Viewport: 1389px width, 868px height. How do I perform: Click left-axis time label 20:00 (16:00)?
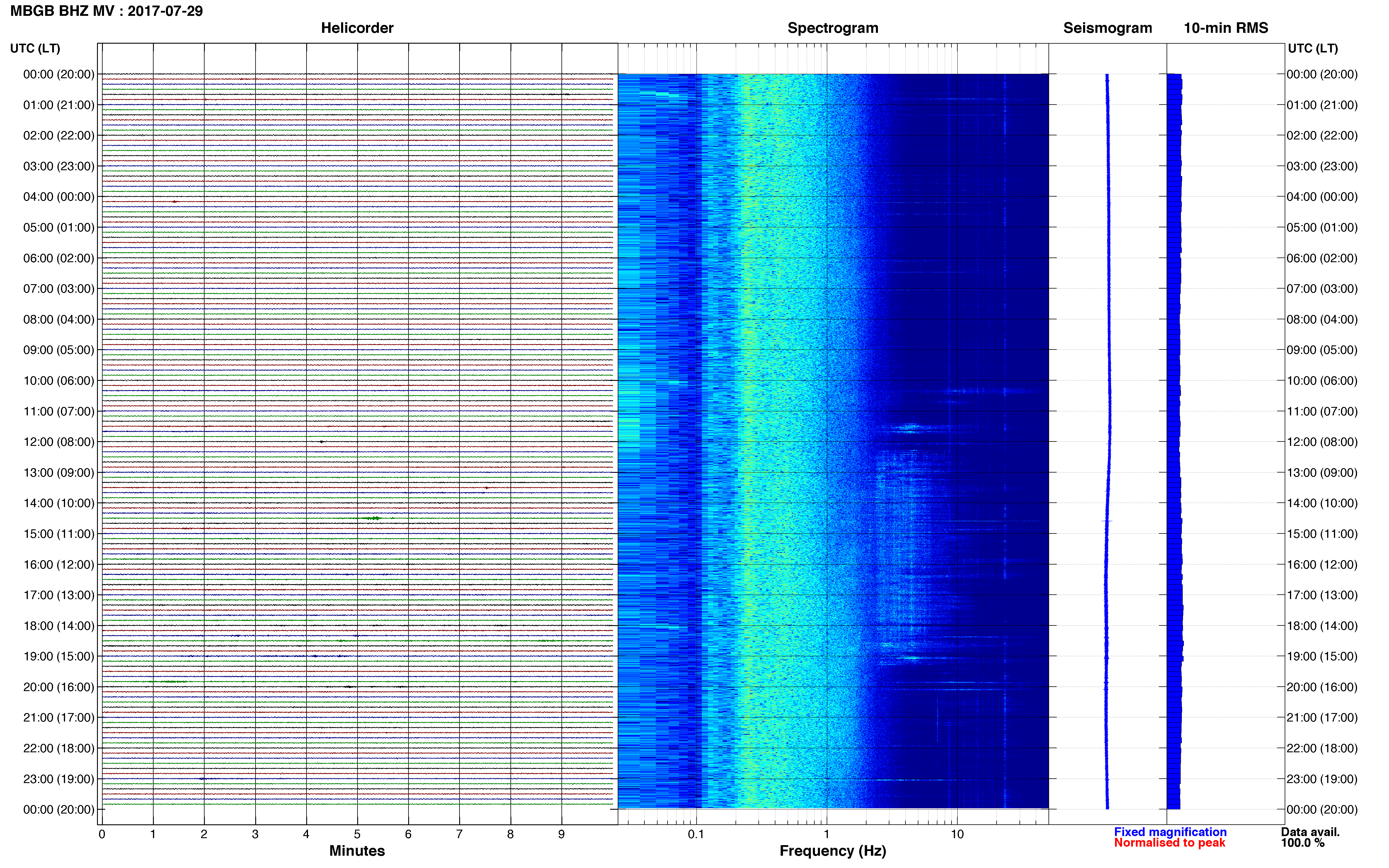click(x=59, y=687)
